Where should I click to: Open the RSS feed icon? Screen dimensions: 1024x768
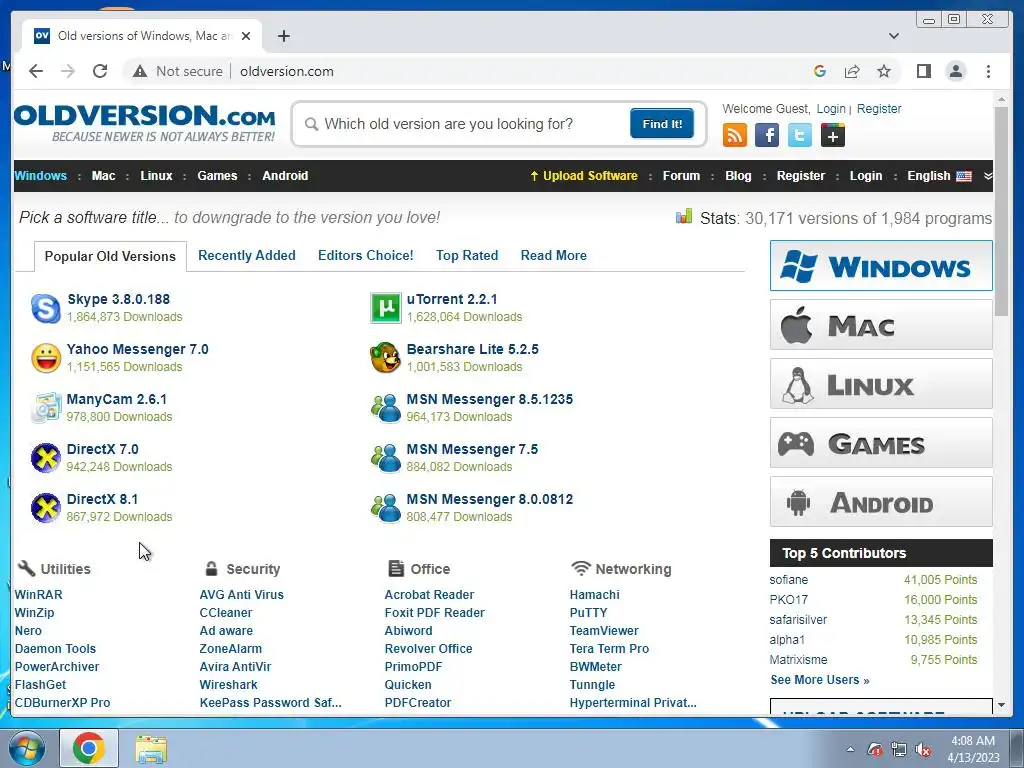coord(735,136)
